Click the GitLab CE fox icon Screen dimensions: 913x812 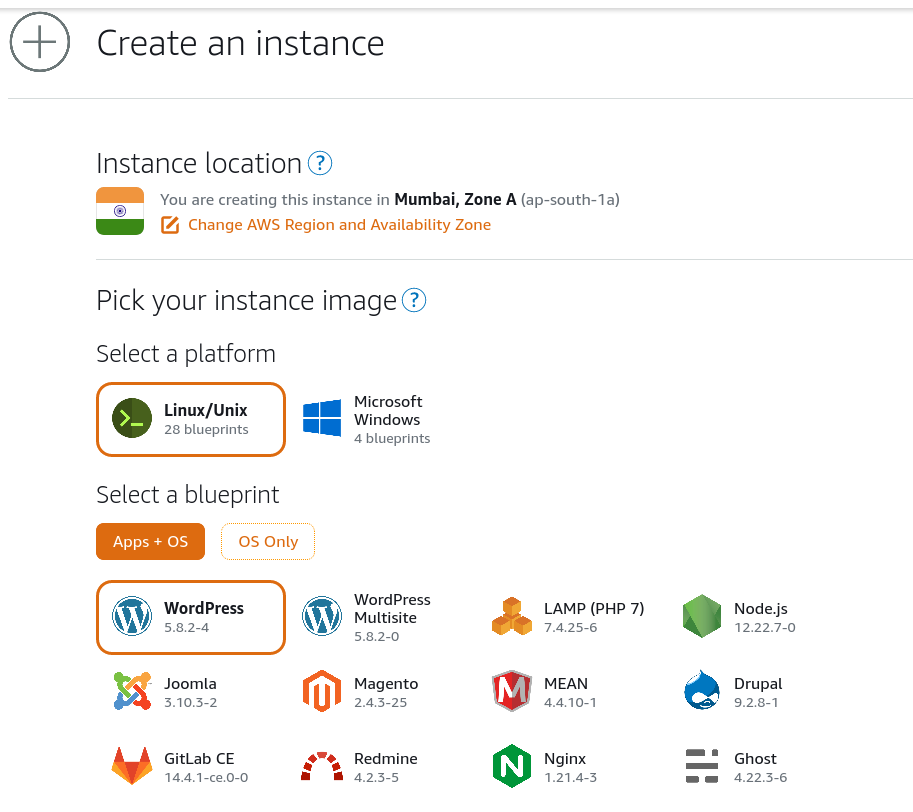(132, 766)
